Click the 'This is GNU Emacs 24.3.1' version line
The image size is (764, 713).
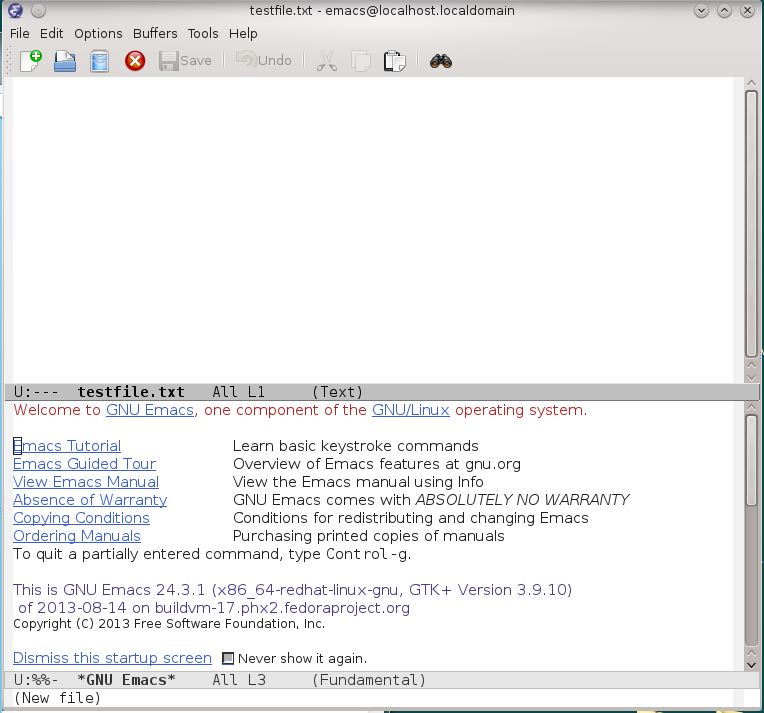click(x=292, y=590)
